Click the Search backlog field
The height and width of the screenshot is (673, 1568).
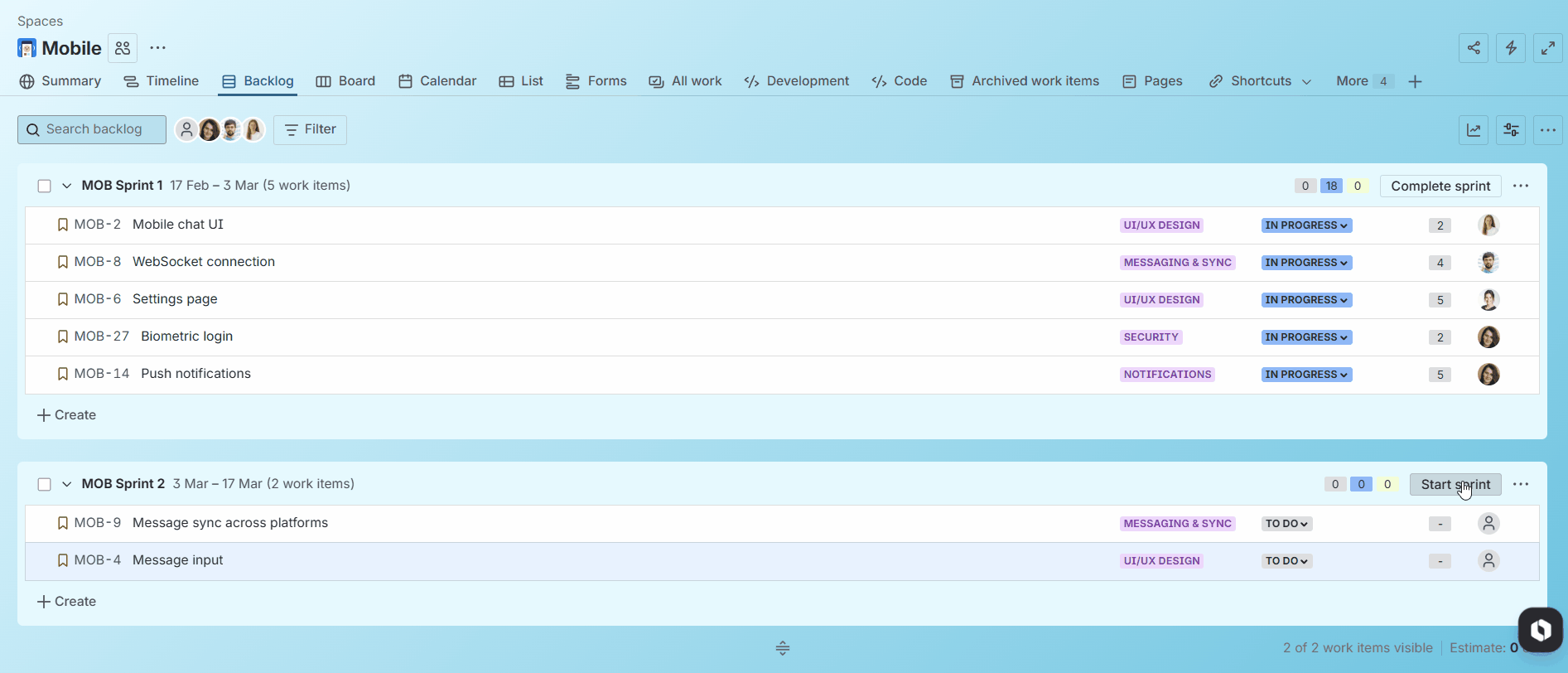[92, 129]
